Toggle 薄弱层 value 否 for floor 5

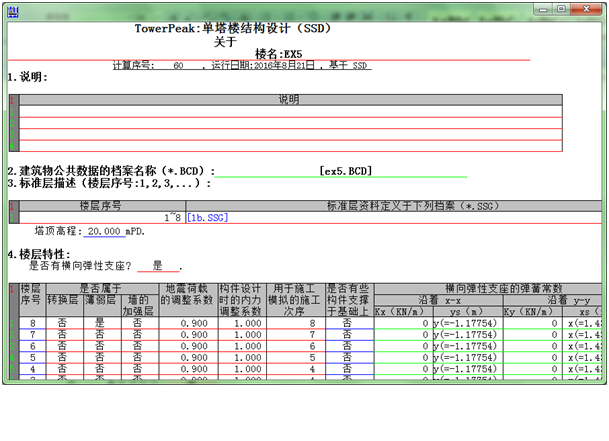(x=100, y=357)
